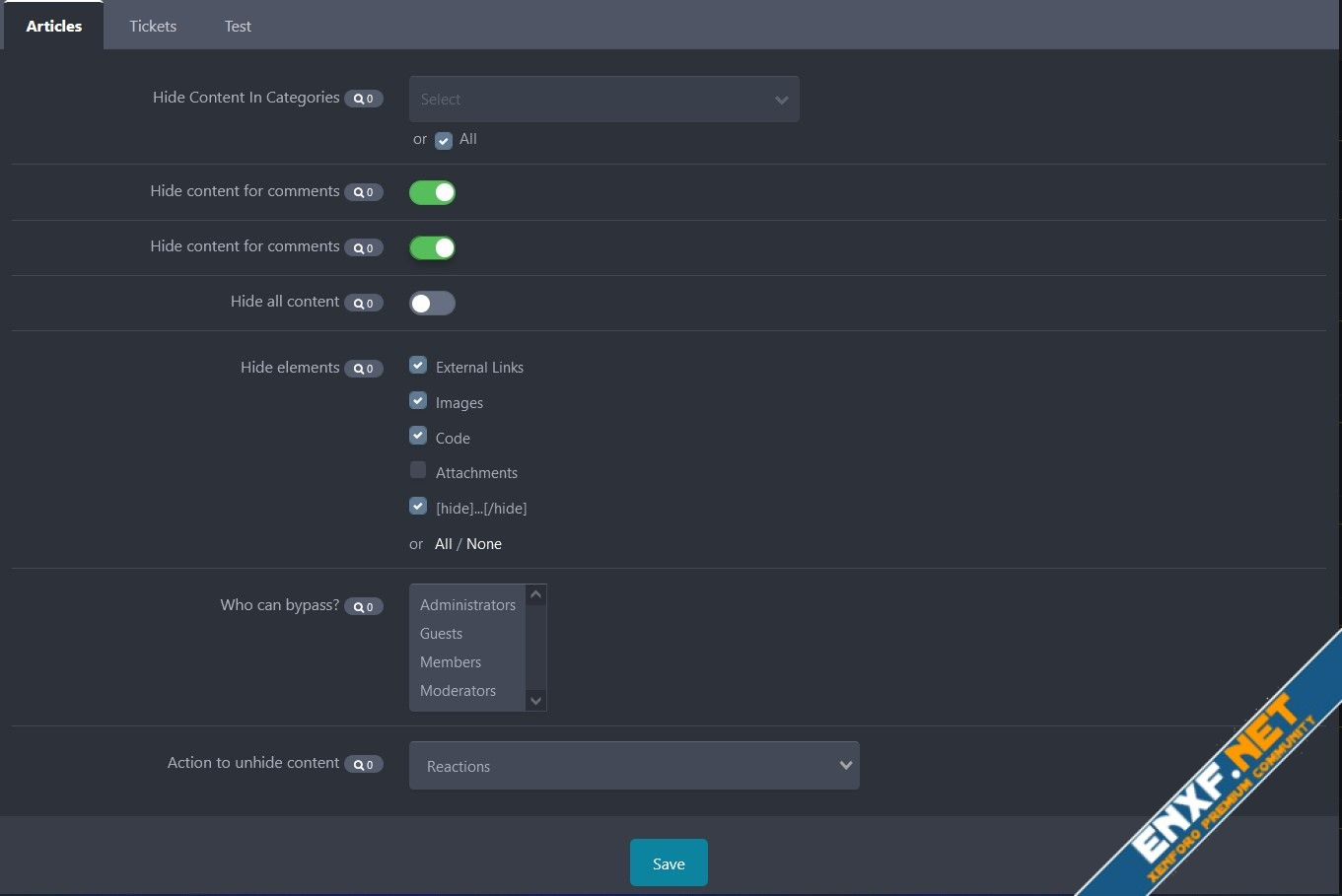
Task: Open the Hide Content In Categories select dropdown
Action: click(603, 100)
